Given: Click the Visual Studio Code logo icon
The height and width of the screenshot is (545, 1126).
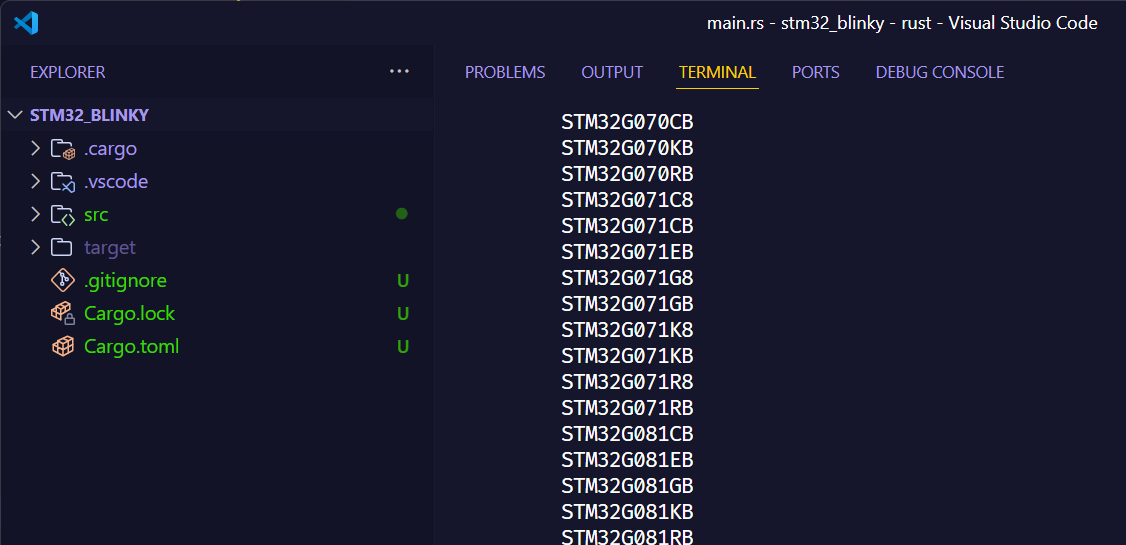Looking at the screenshot, I should (x=26, y=22).
